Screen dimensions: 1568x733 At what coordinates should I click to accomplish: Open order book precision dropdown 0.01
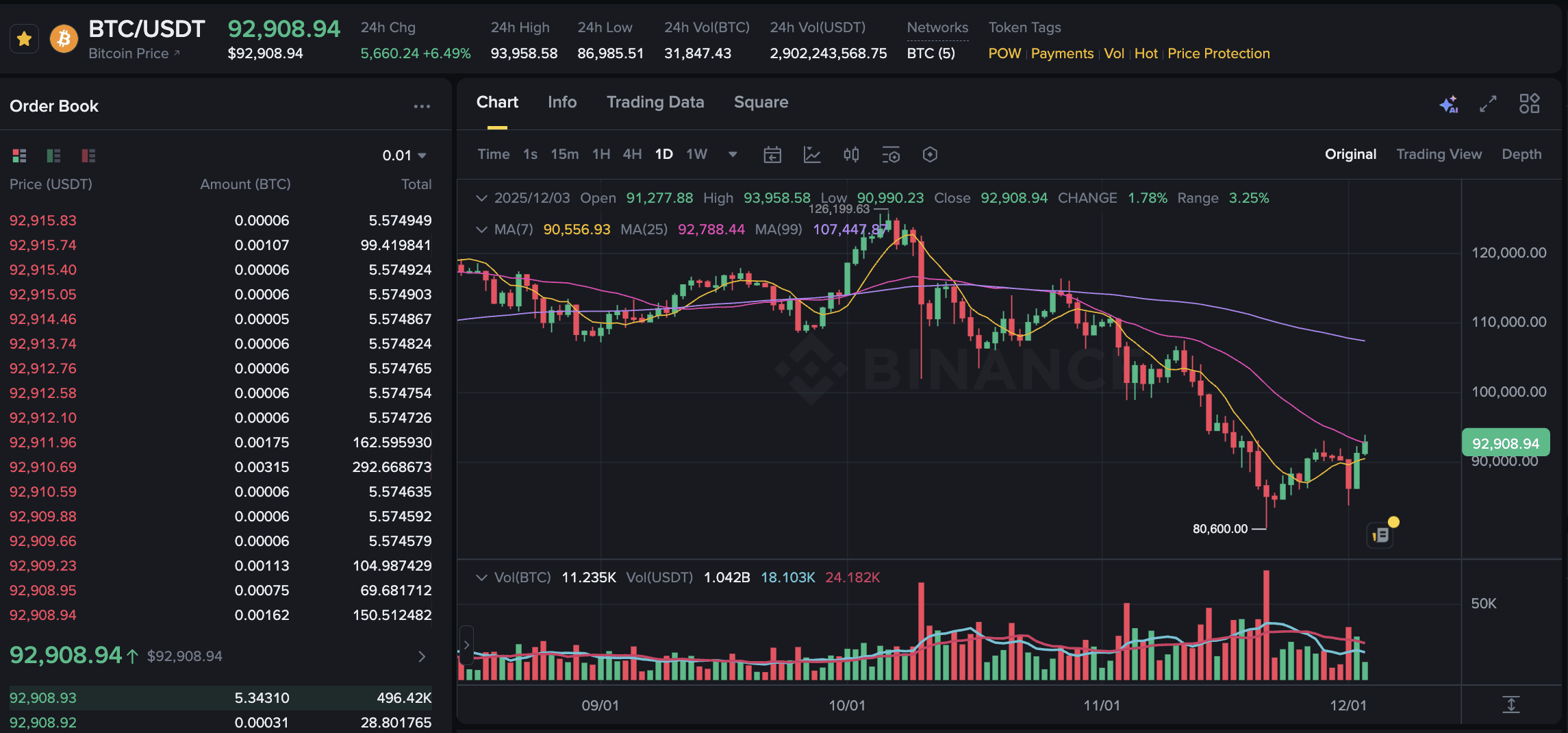(x=404, y=156)
